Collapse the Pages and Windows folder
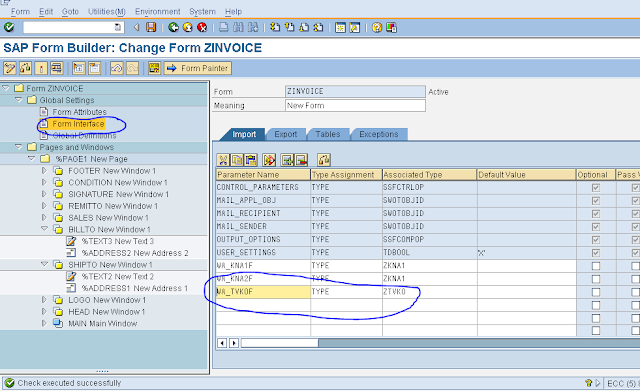This screenshot has width=640, height=391. [18, 147]
